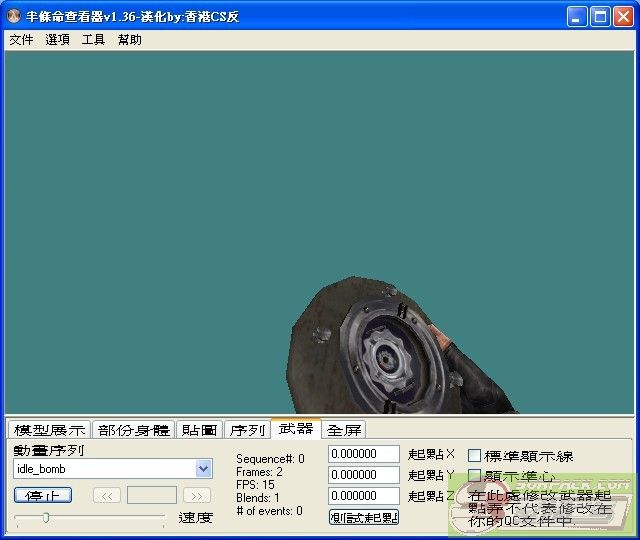Switch to the 部份身體 tab

pos(134,430)
